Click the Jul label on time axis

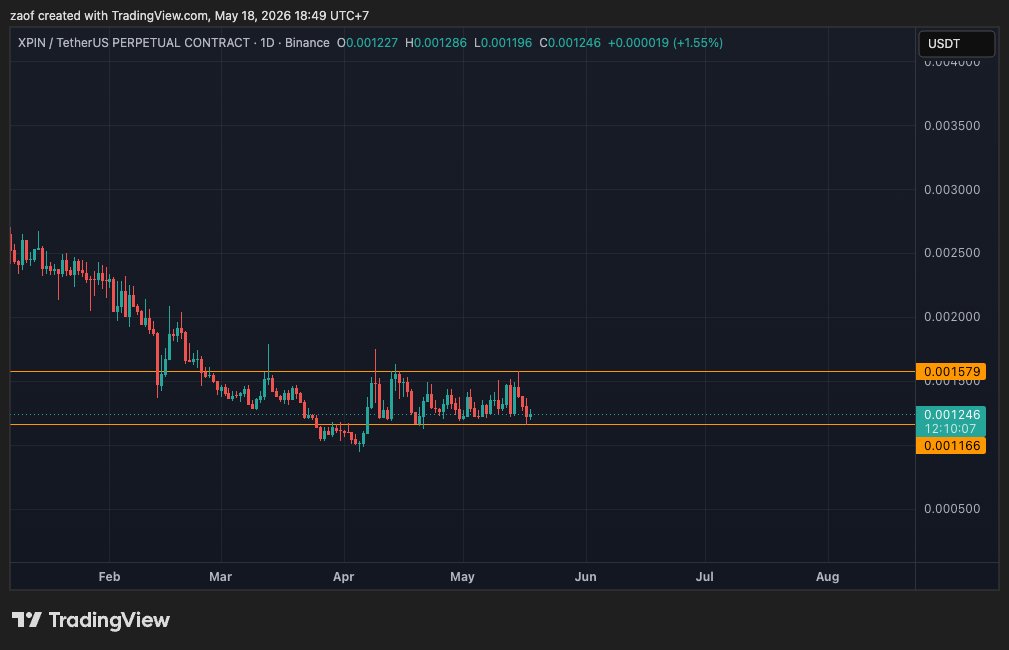[705, 577]
